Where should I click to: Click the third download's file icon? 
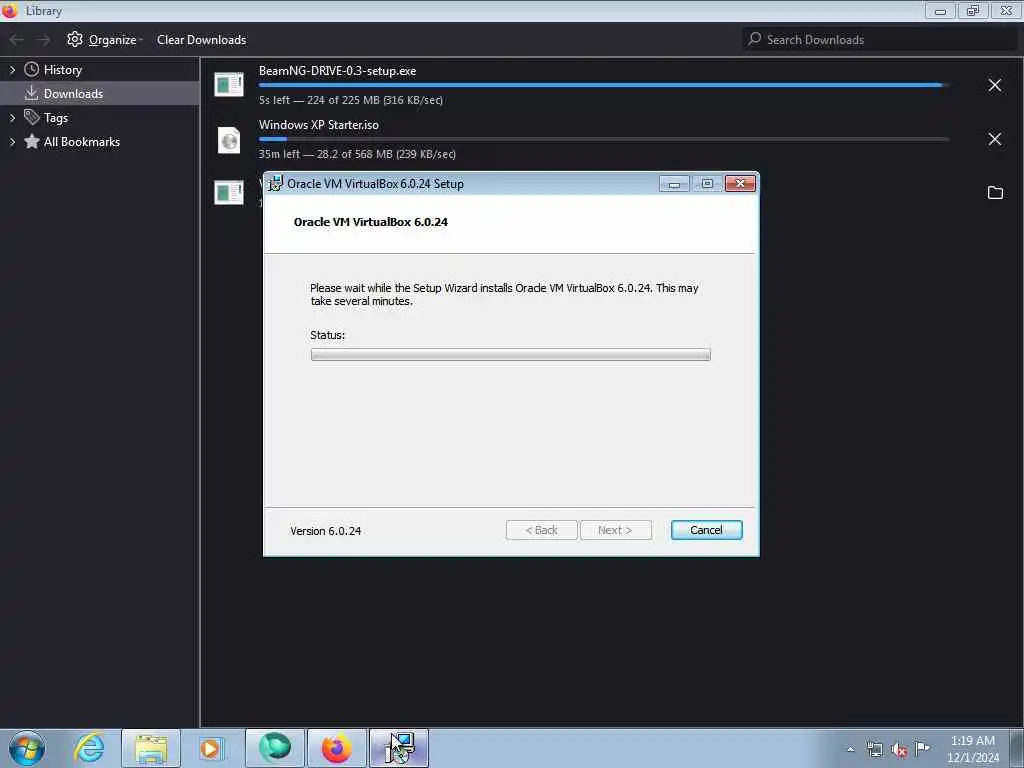click(x=229, y=193)
